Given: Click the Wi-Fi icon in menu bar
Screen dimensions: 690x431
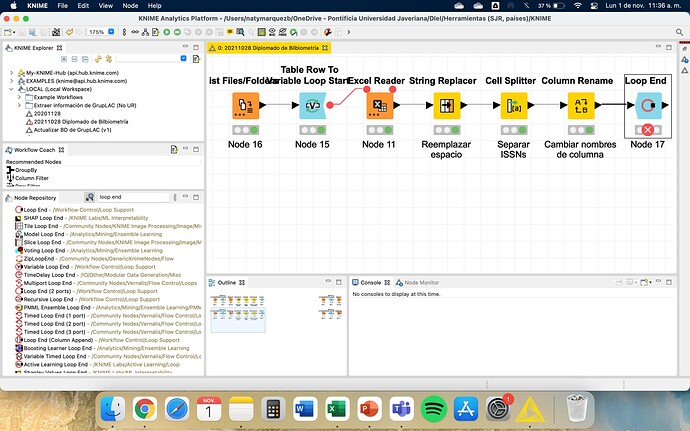Looking at the screenshot, I should tap(578, 6).
